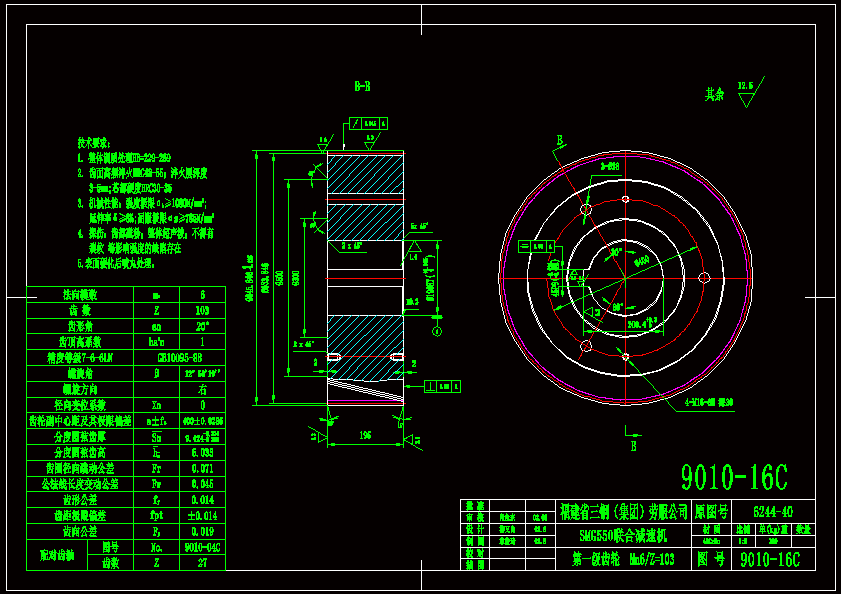Click the "6.039" chordal height value
841x594 pixels.
coord(202,453)
